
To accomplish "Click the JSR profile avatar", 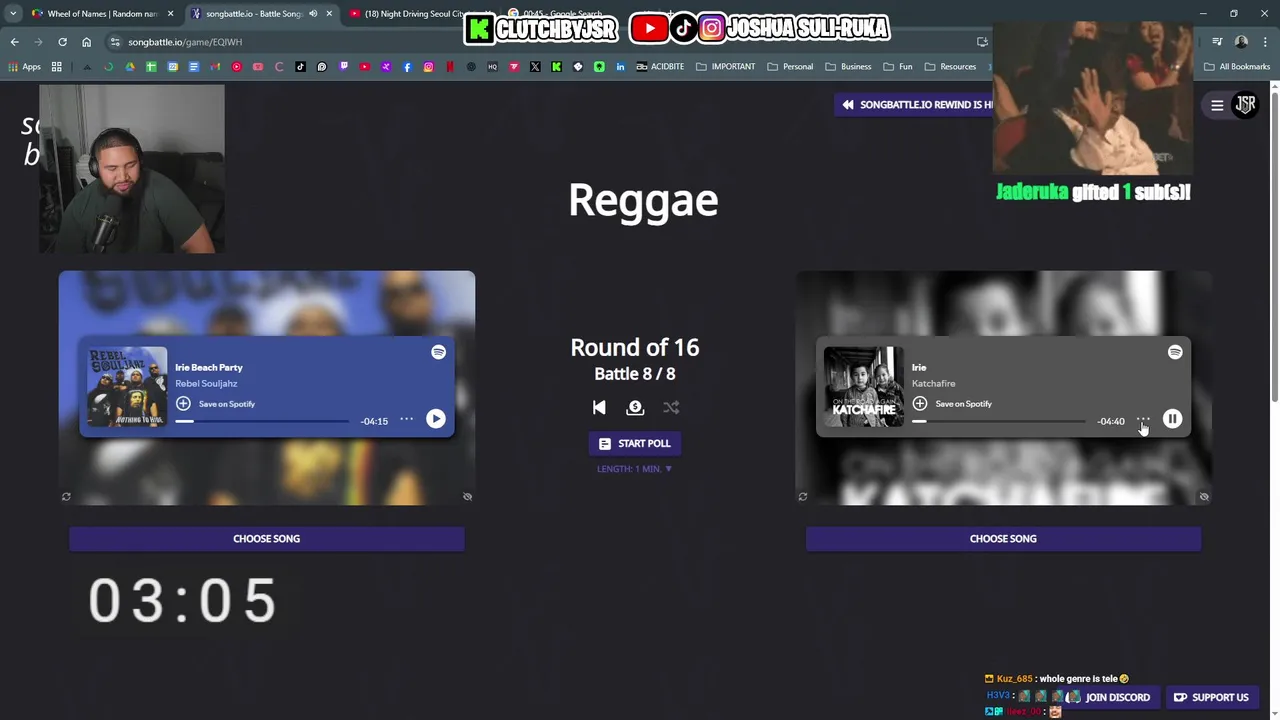I will pos(1245,104).
